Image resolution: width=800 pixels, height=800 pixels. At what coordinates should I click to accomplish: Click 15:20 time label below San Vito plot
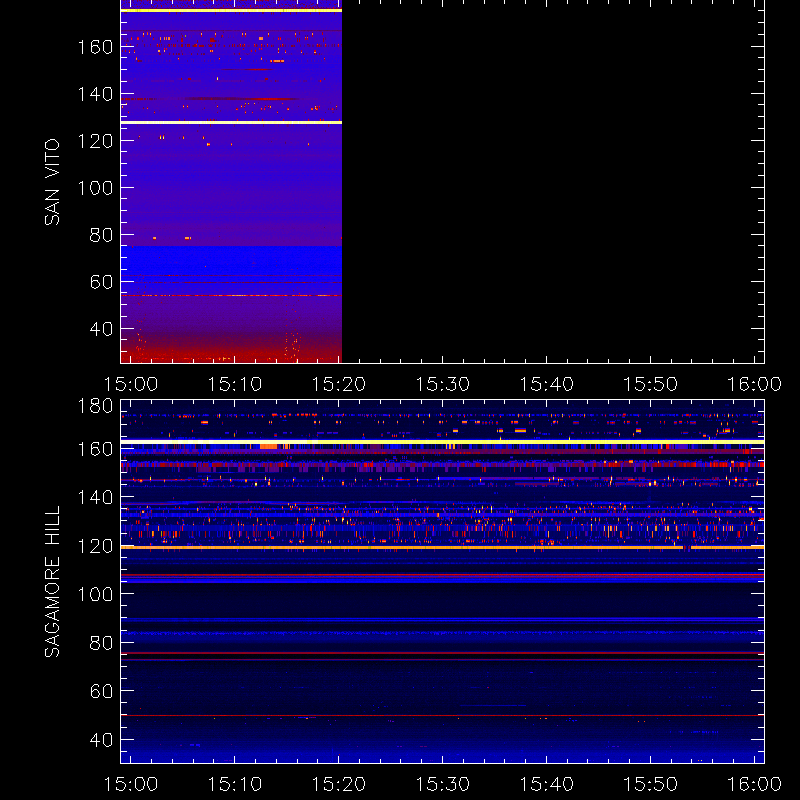click(339, 384)
